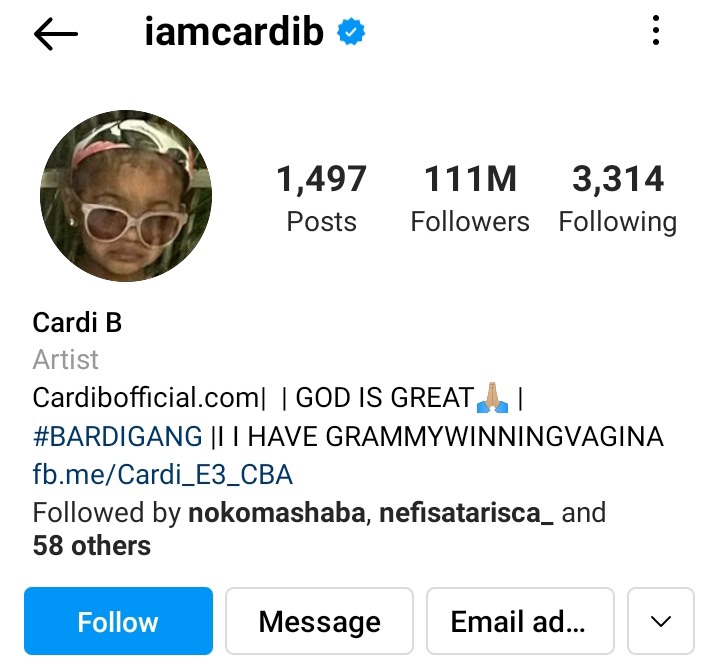Open the 111M Followers list
The image size is (720, 665).
pos(470,198)
